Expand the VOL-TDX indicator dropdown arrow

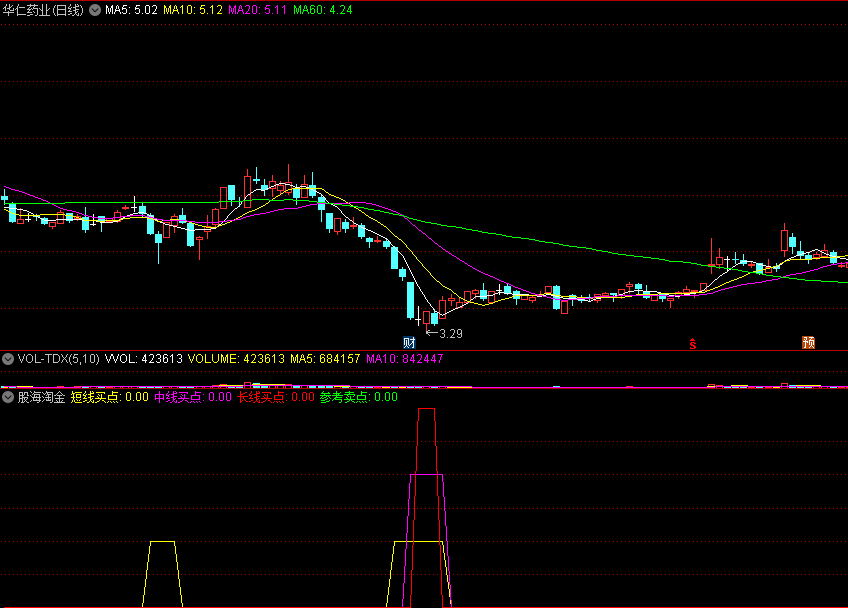point(8,359)
